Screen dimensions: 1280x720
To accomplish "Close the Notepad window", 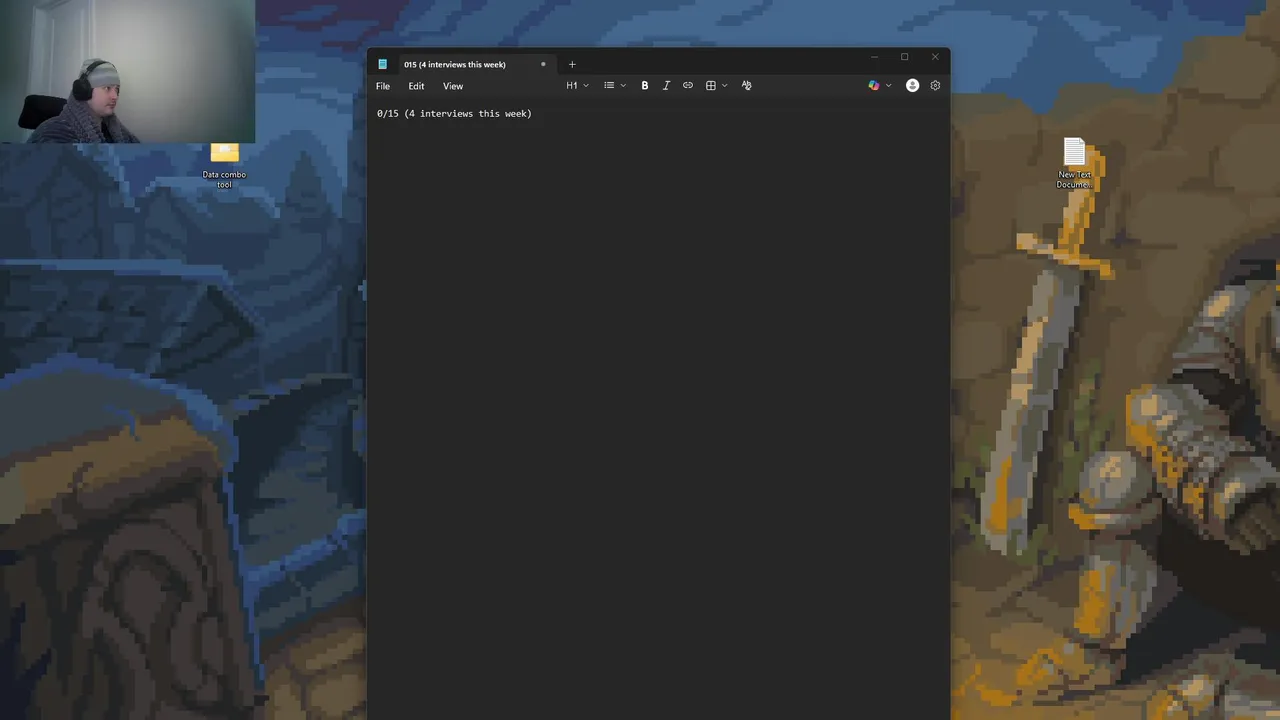I will pos(935,57).
